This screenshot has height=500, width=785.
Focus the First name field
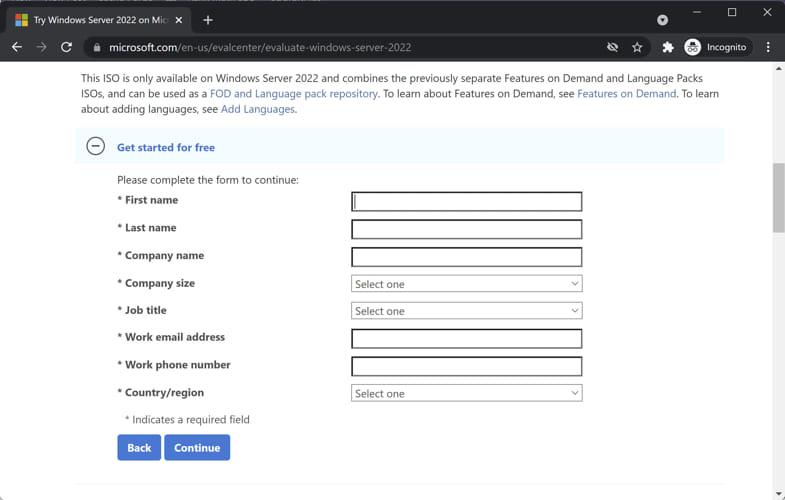click(x=467, y=202)
